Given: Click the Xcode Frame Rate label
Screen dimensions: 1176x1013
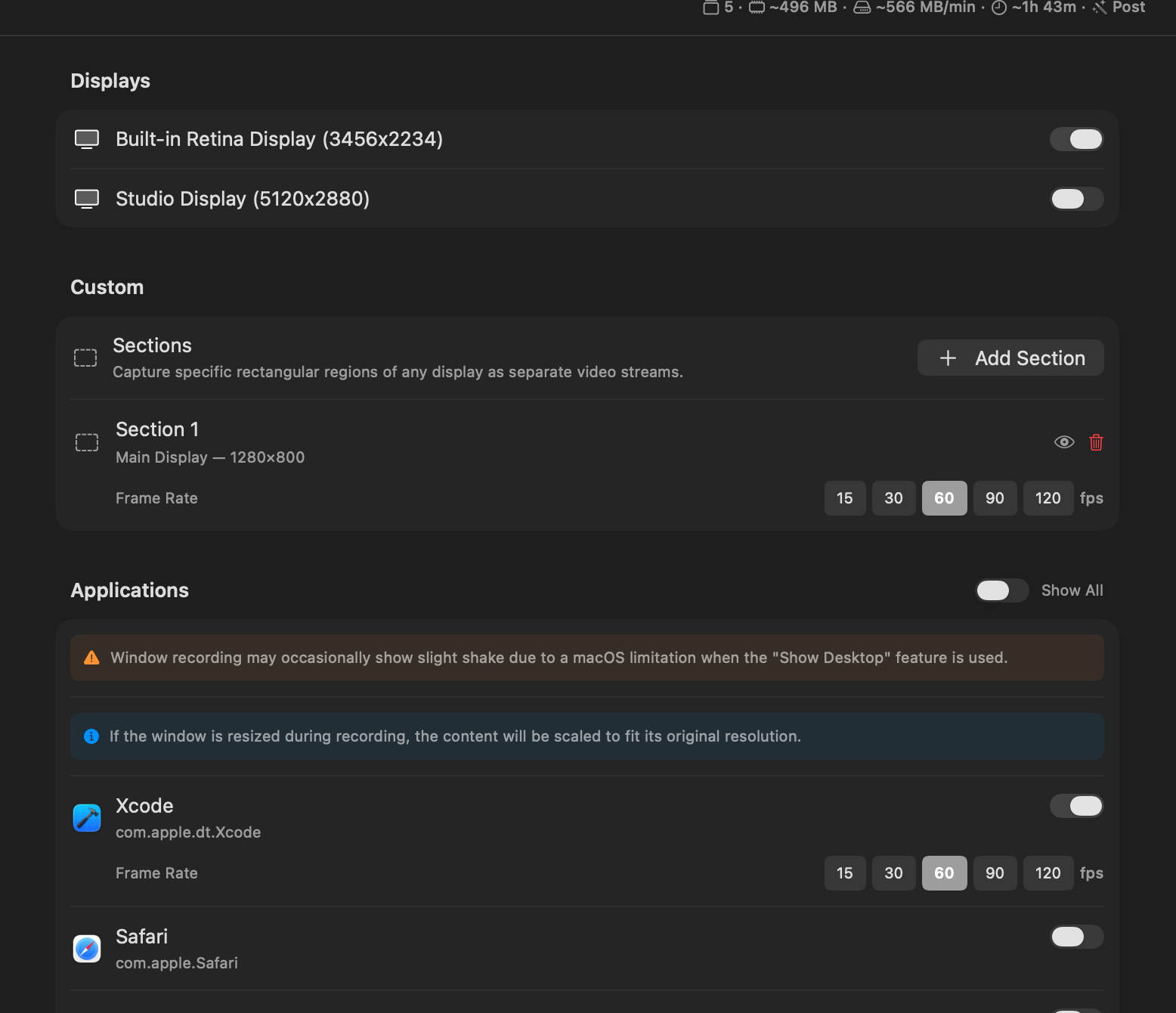Looking at the screenshot, I should (156, 873).
